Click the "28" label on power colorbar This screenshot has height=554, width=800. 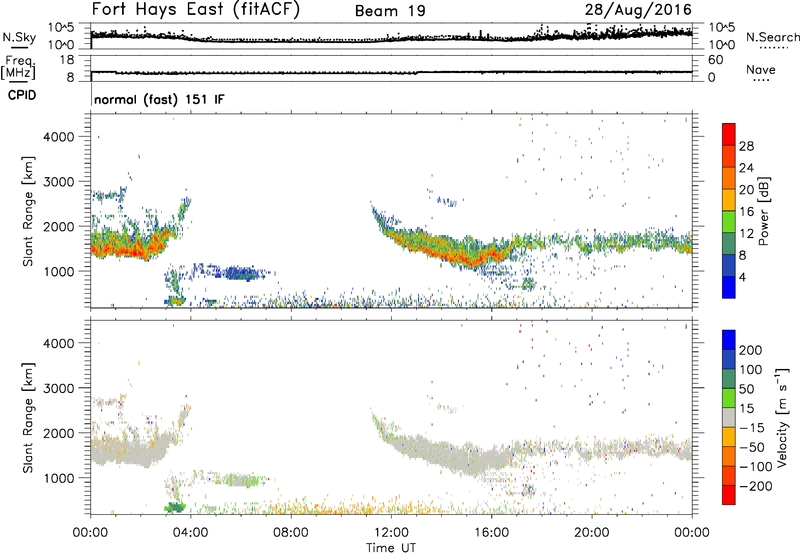[x=746, y=146]
